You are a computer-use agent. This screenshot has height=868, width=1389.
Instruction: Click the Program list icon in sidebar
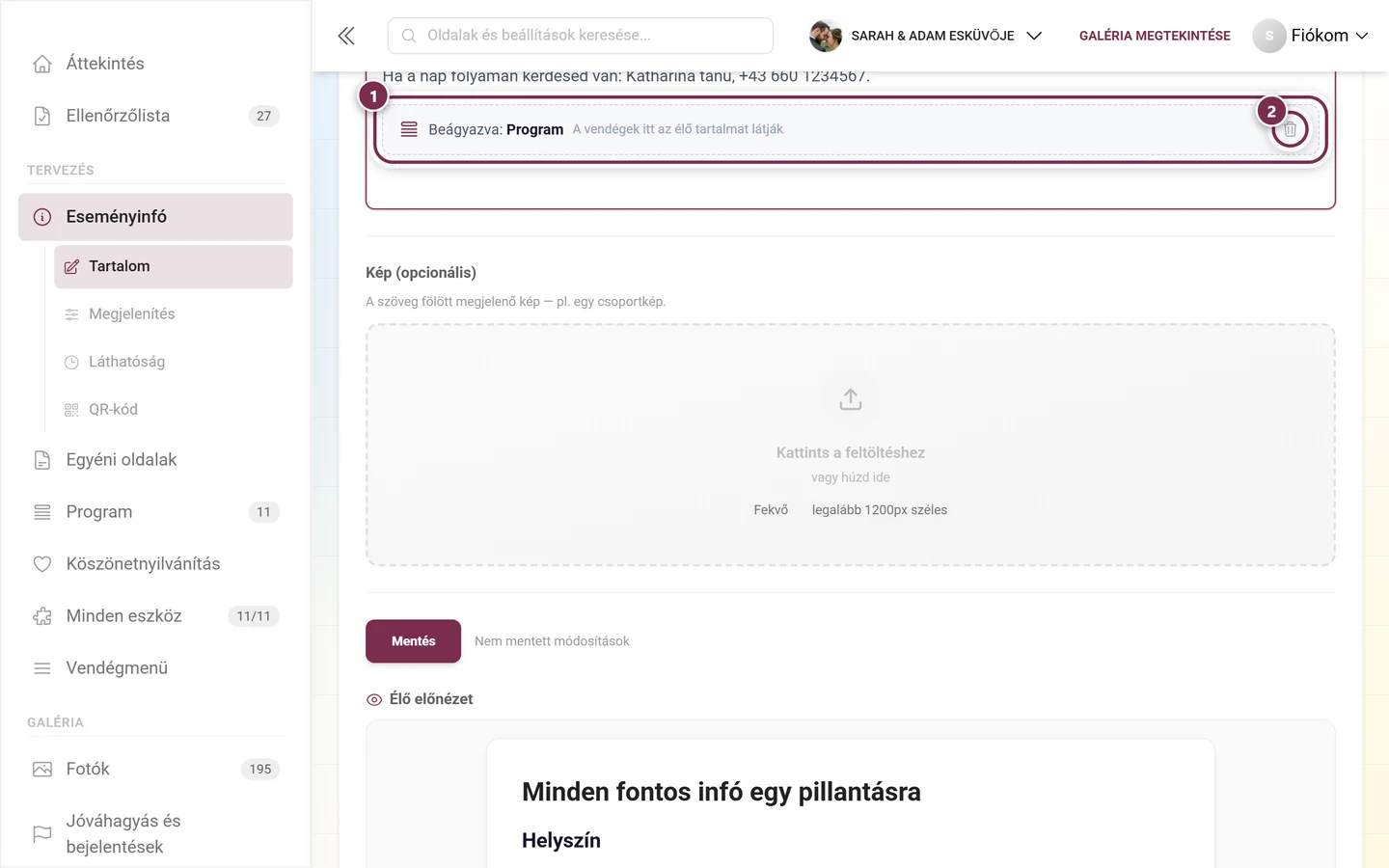42,512
